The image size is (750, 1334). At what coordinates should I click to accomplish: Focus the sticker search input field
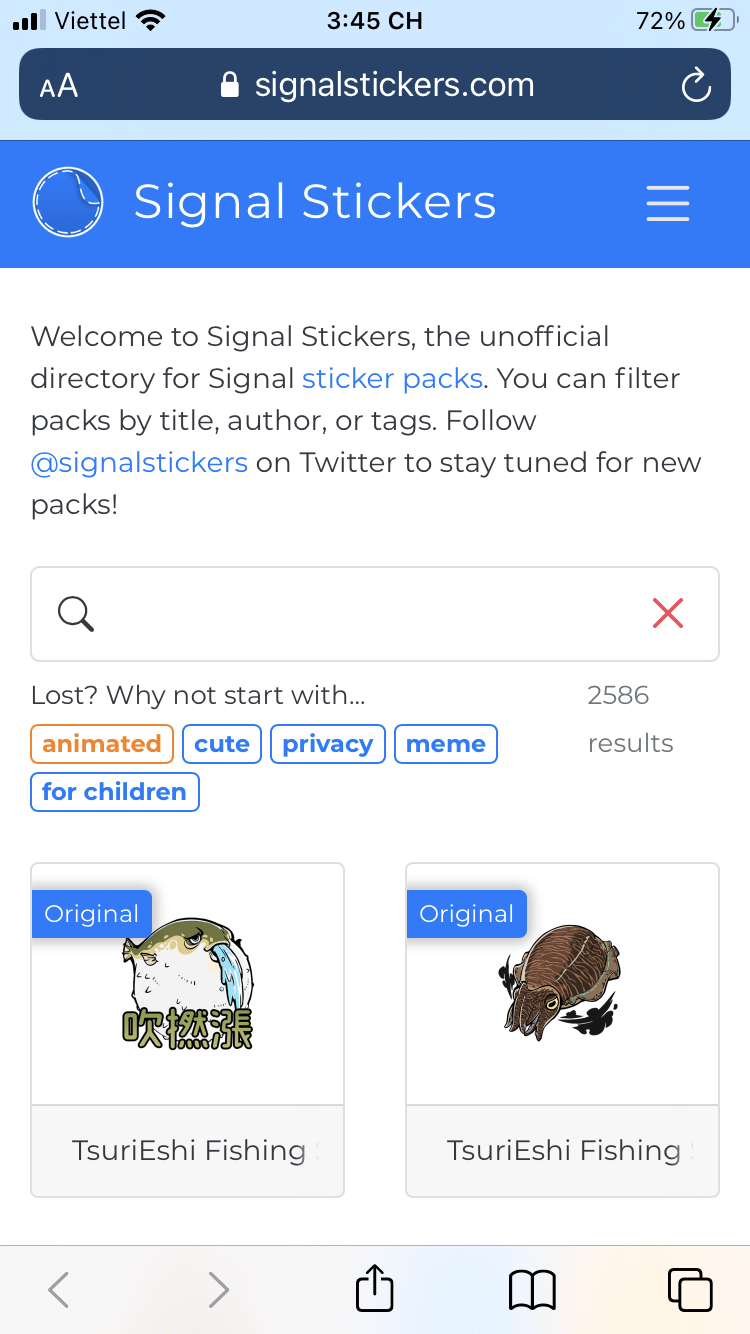coord(370,613)
